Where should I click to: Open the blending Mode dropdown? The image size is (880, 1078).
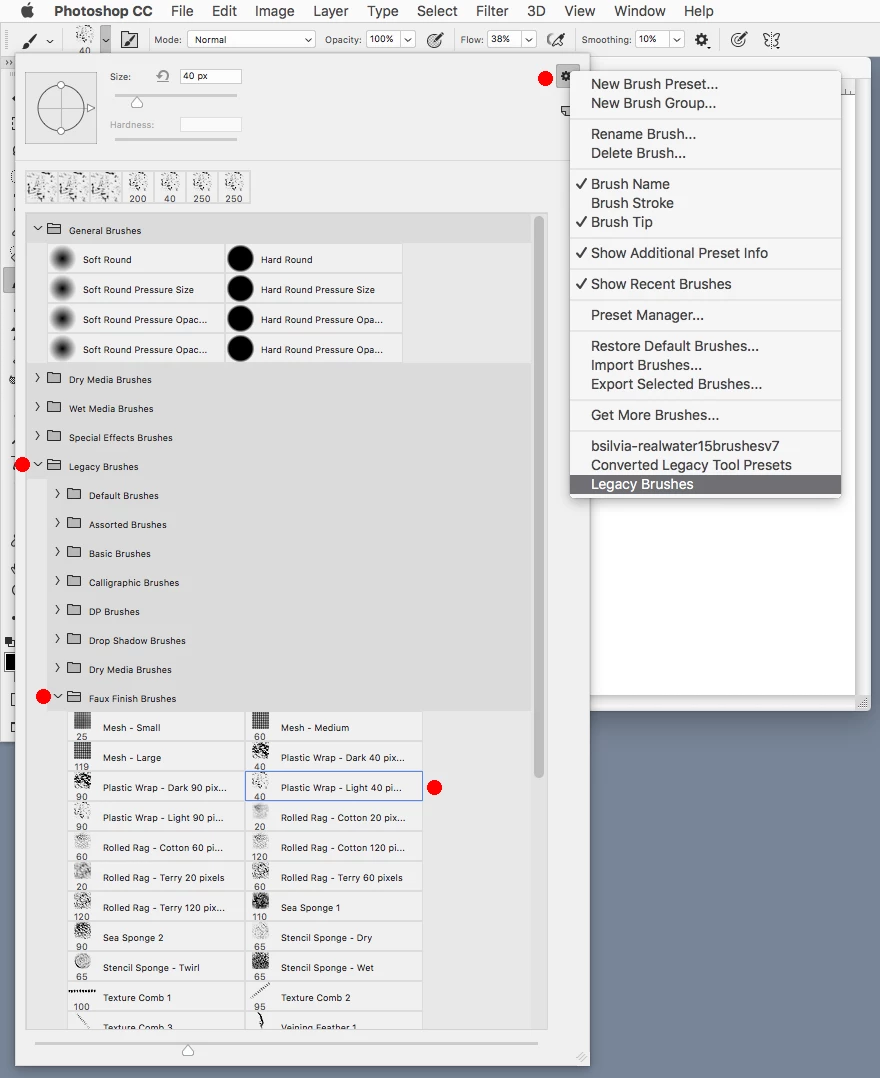tap(251, 40)
